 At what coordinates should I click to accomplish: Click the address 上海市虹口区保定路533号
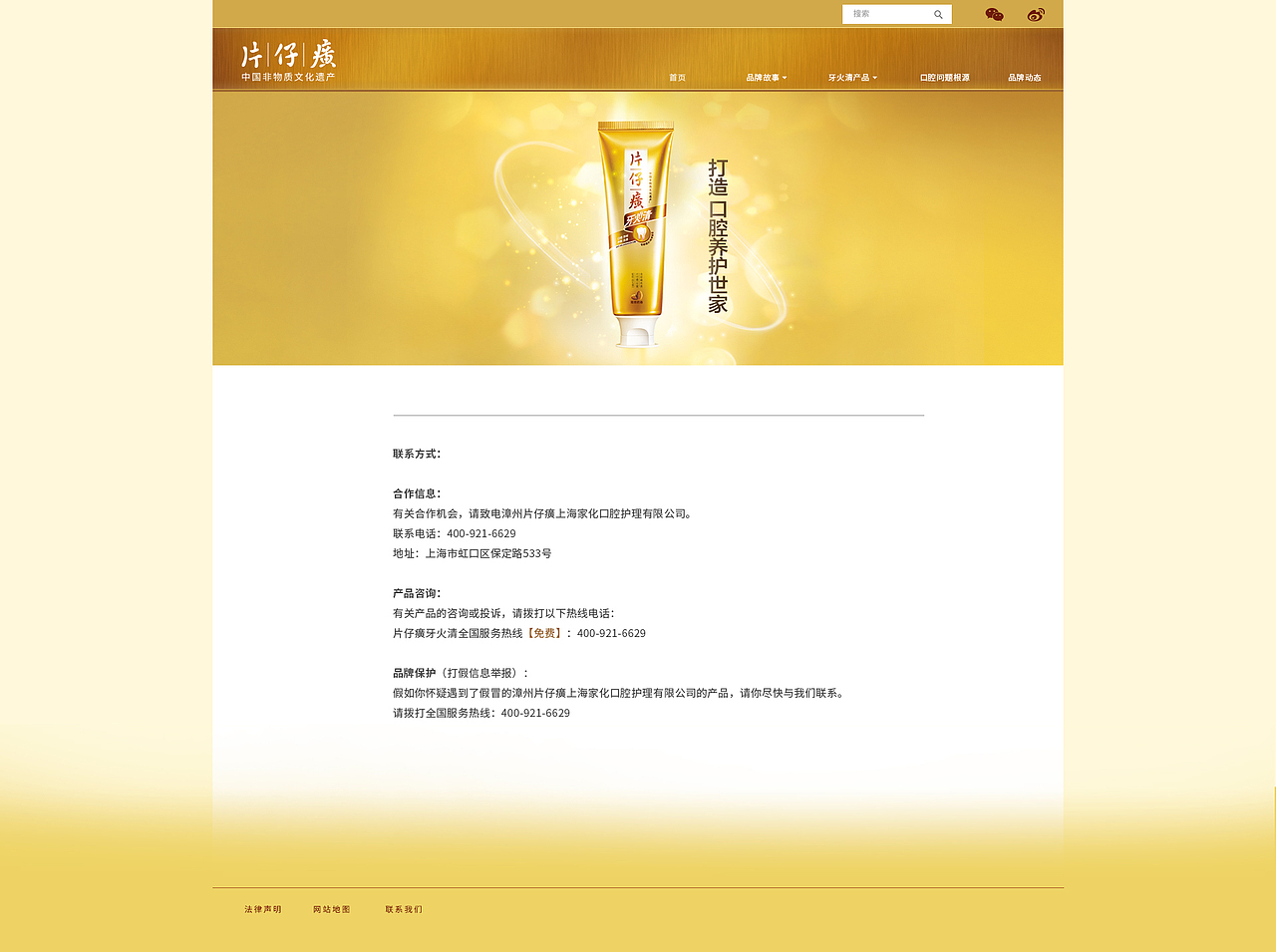(x=488, y=553)
